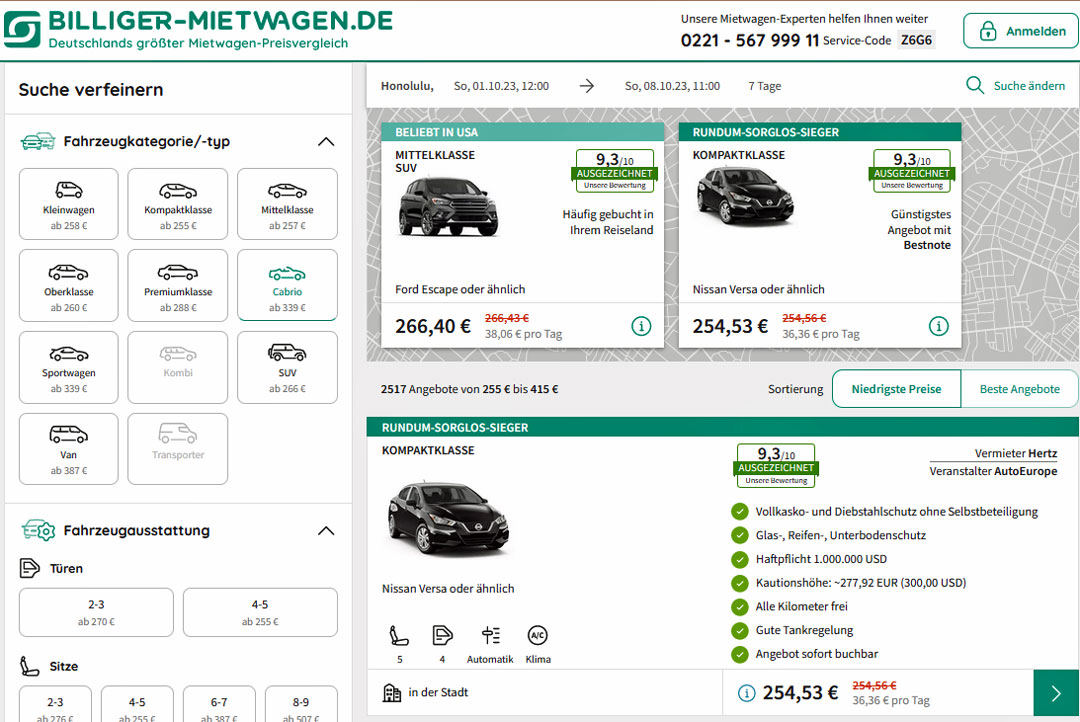Collapse the Fahrzeugkategorie/-typ section
This screenshot has width=1080, height=722.
pyautogui.click(x=326, y=142)
